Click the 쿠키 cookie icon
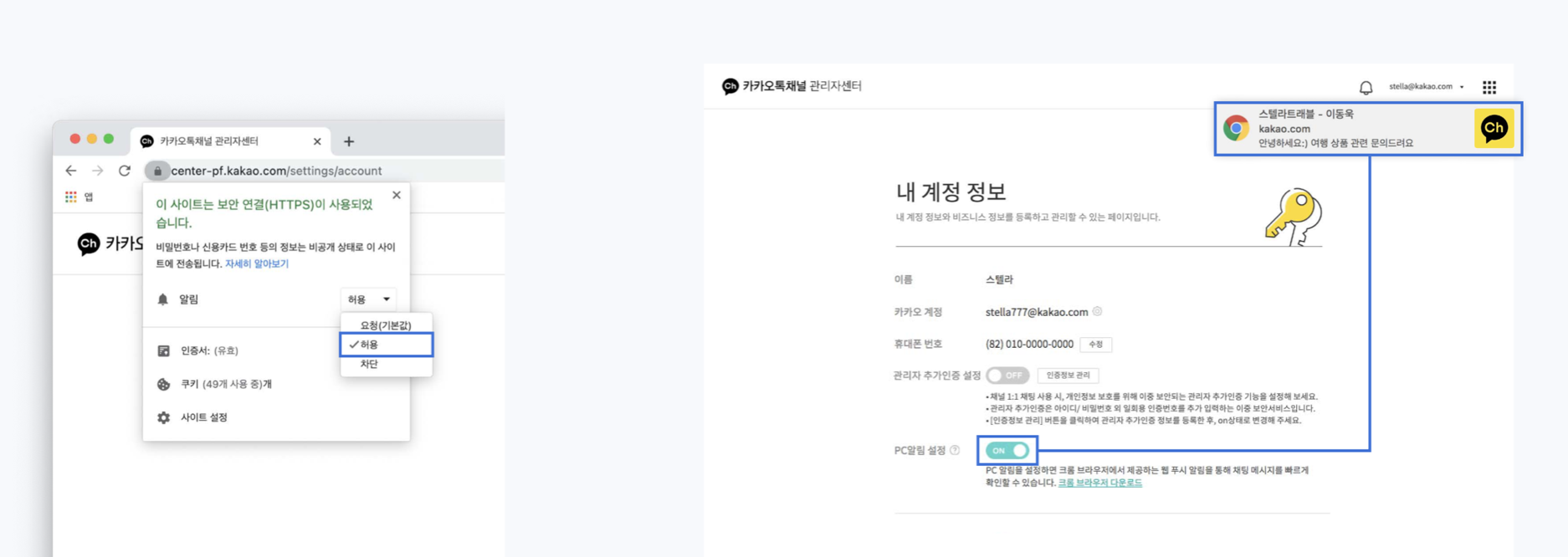Viewport: 1568px width, 557px height. [x=164, y=384]
